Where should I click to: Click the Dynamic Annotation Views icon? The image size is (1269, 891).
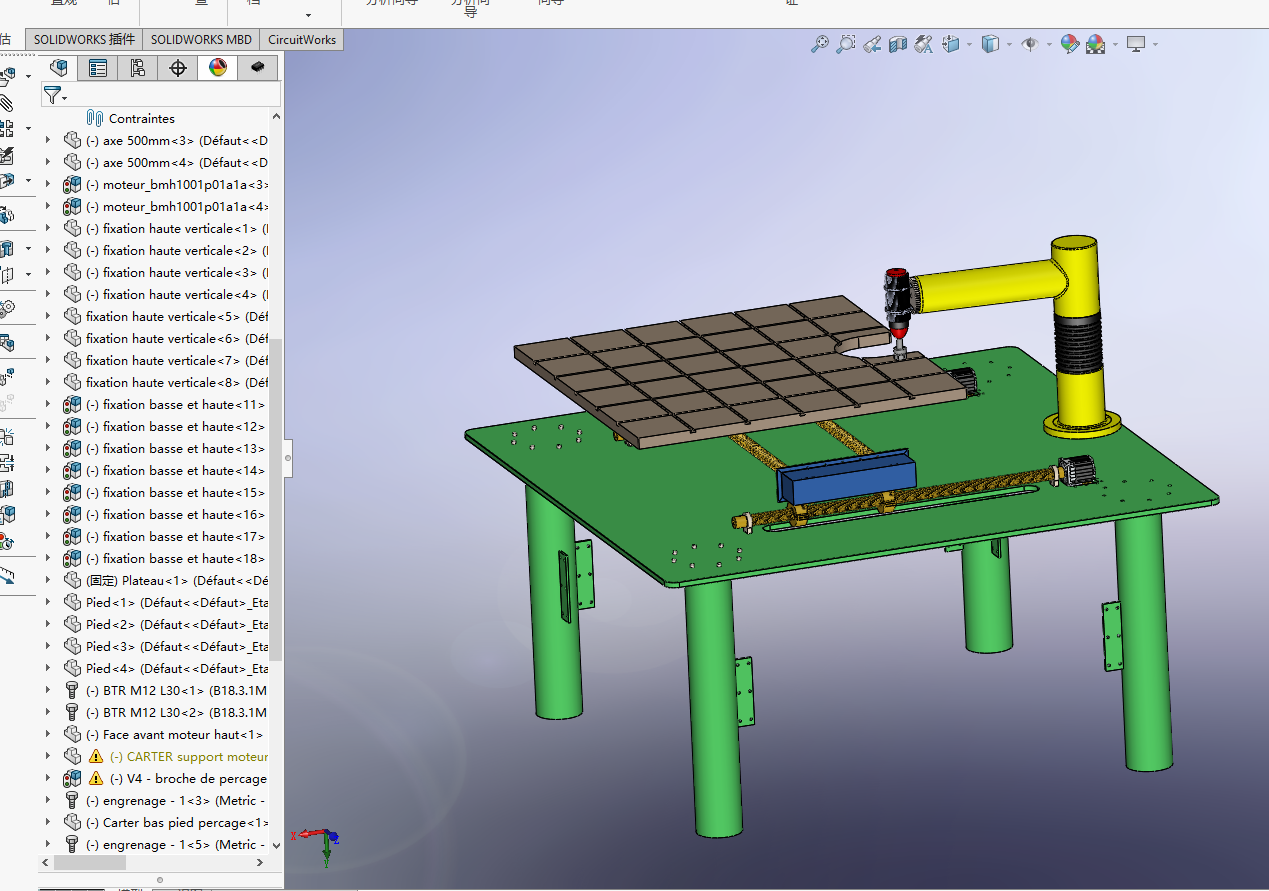[924, 44]
